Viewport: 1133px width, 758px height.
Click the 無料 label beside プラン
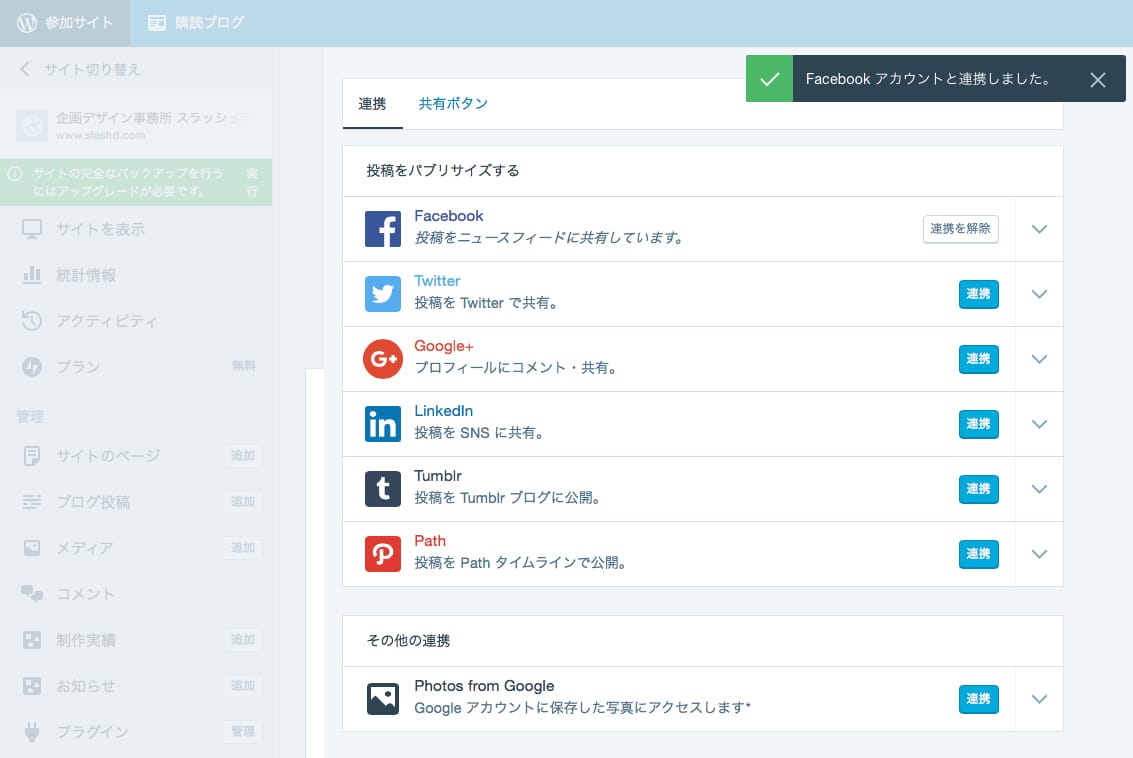tap(244, 366)
